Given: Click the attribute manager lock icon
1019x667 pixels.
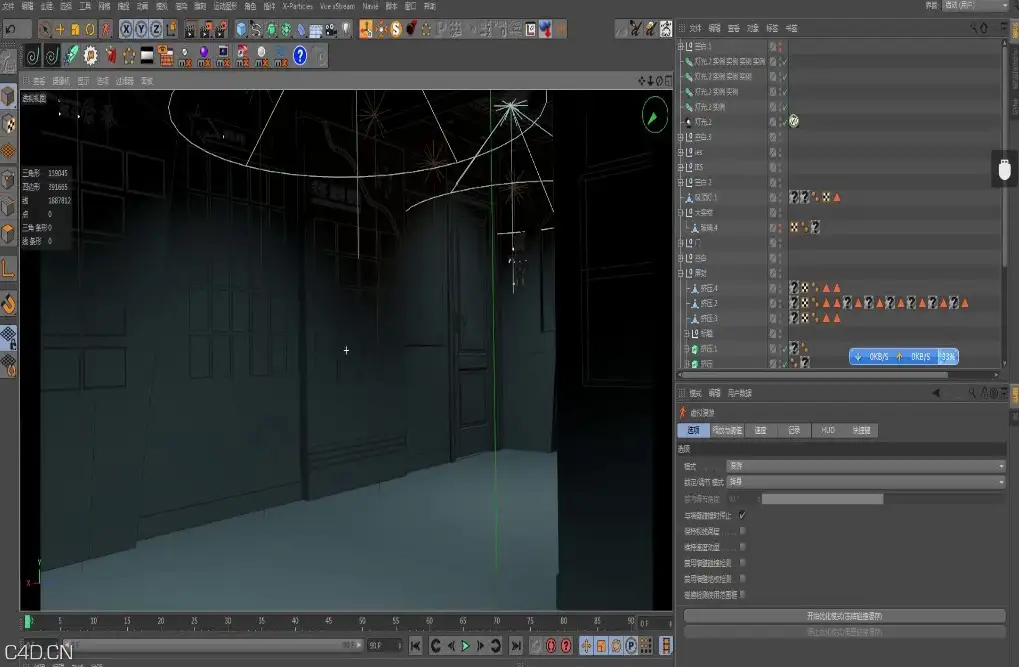Looking at the screenshot, I should point(984,393).
